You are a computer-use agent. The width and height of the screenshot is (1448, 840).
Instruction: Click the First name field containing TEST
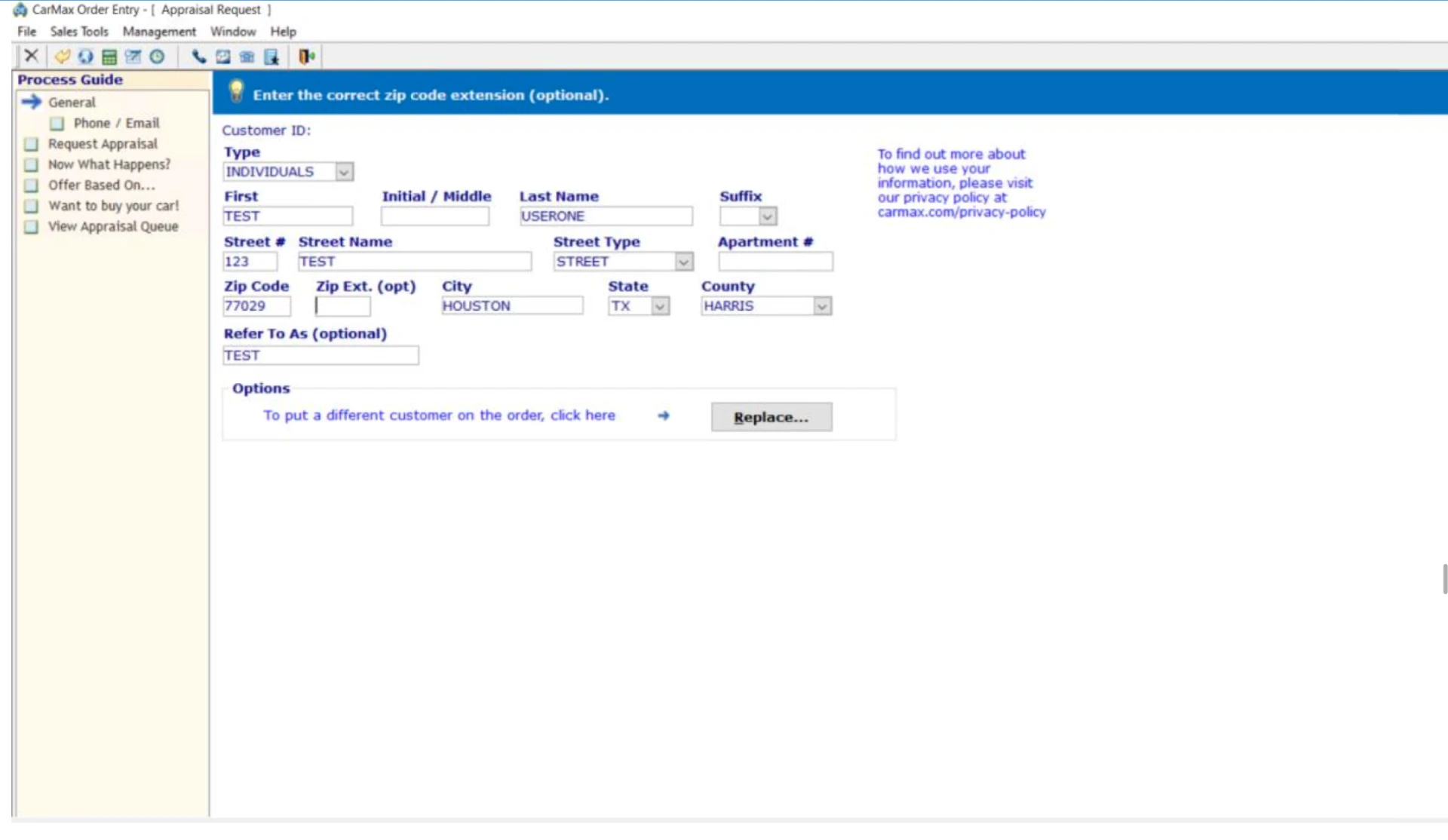click(287, 216)
